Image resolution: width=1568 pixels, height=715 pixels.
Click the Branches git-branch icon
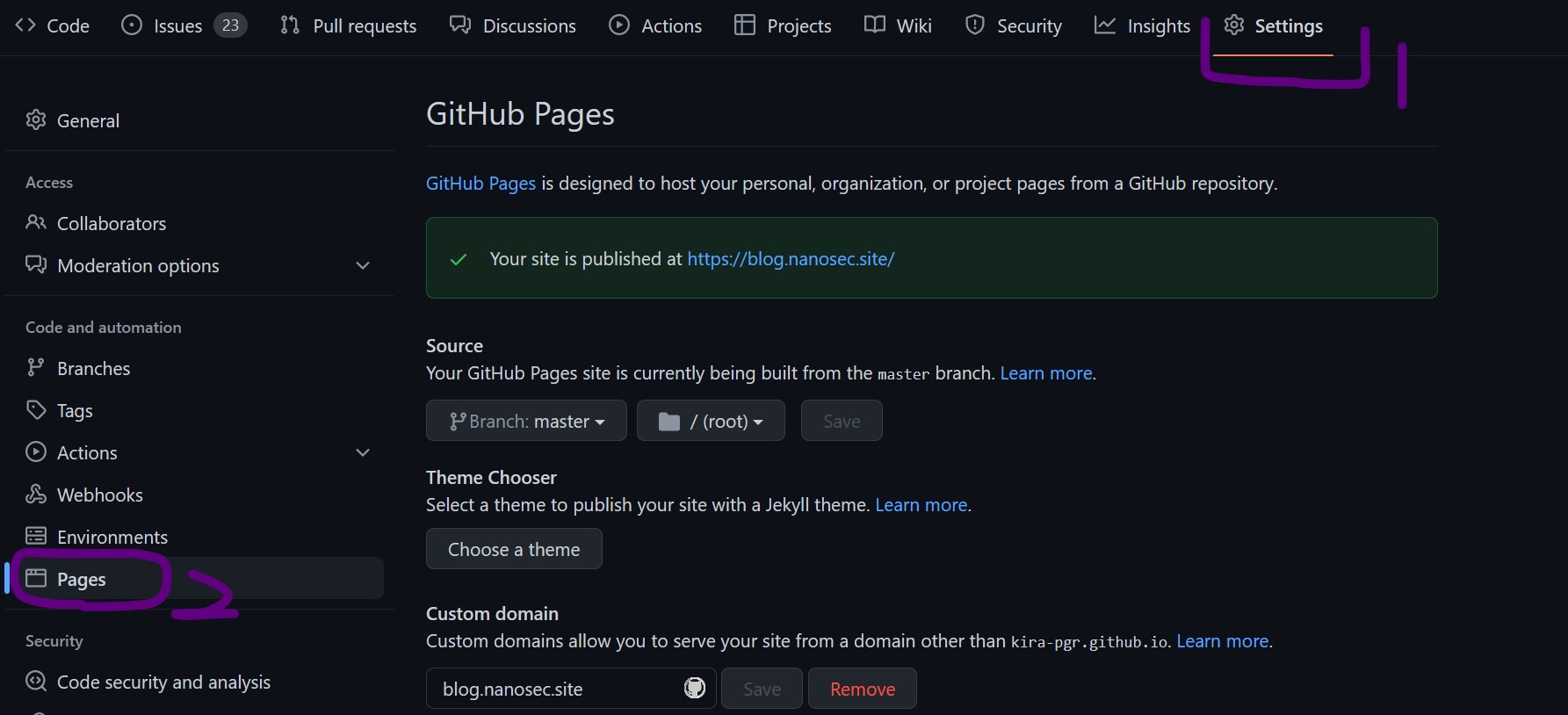(x=35, y=367)
